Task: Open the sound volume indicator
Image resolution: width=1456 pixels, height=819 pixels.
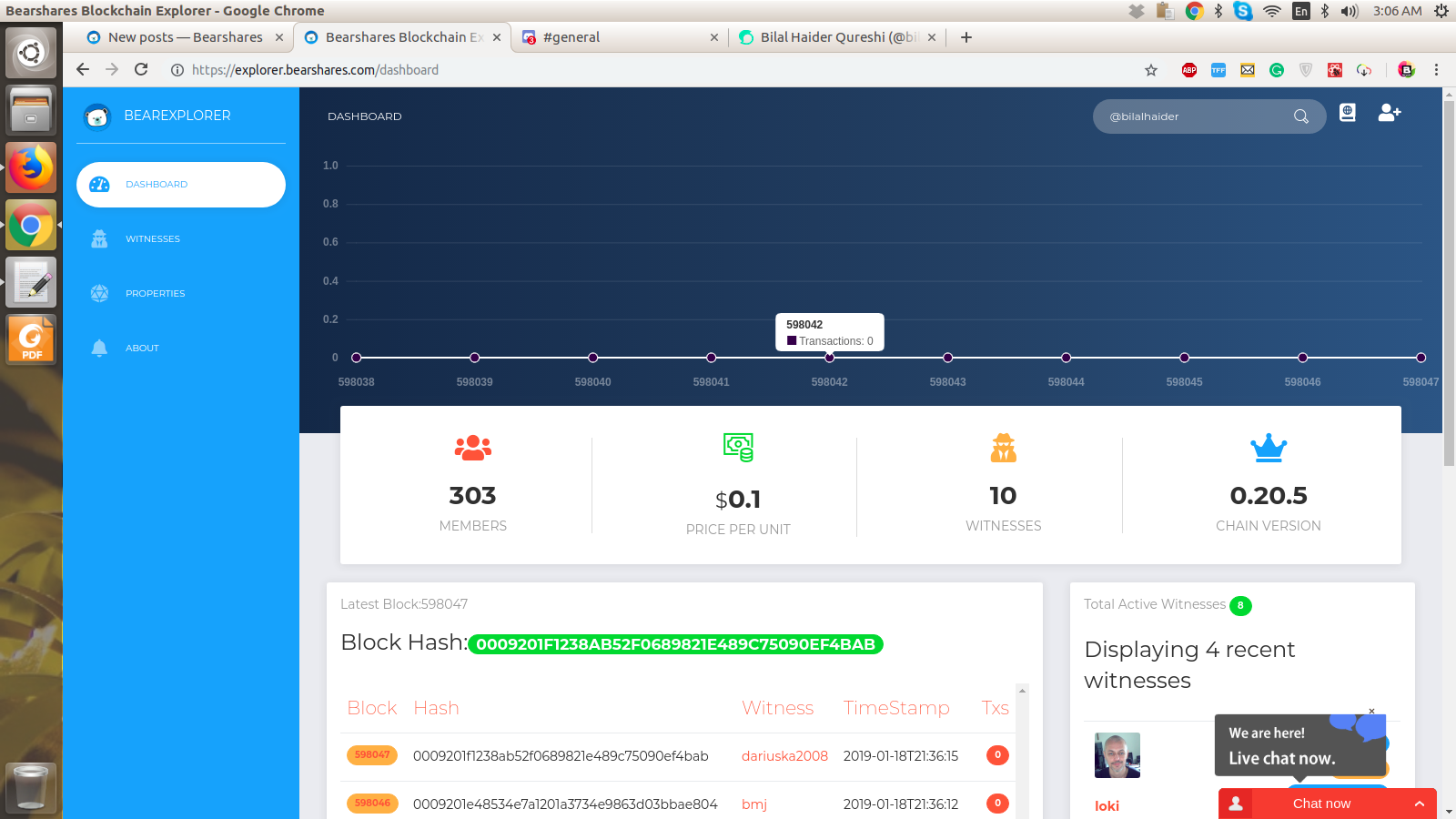Action: tap(1350, 11)
